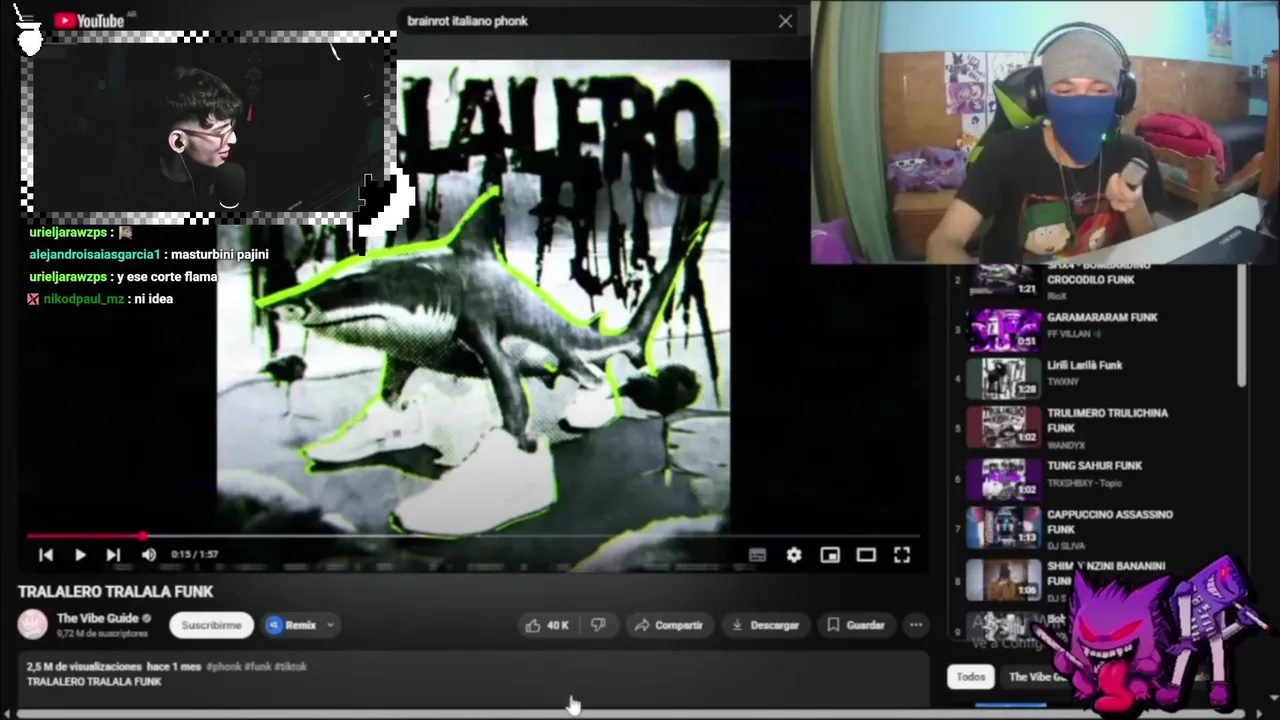Image resolution: width=1280 pixels, height=720 pixels.
Task: Click the TRXSHBXY - Topic channel name
Action: point(1084,483)
